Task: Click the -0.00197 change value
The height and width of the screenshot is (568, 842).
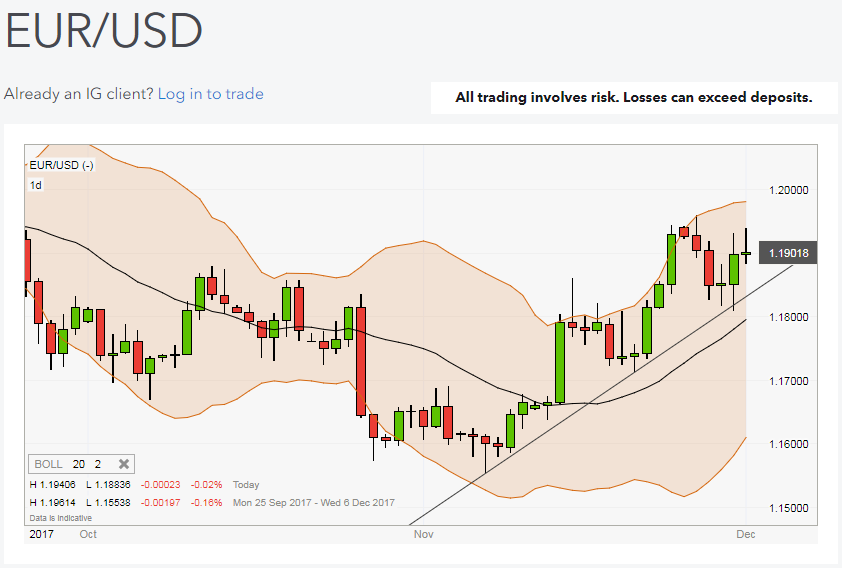Action: [x=161, y=503]
